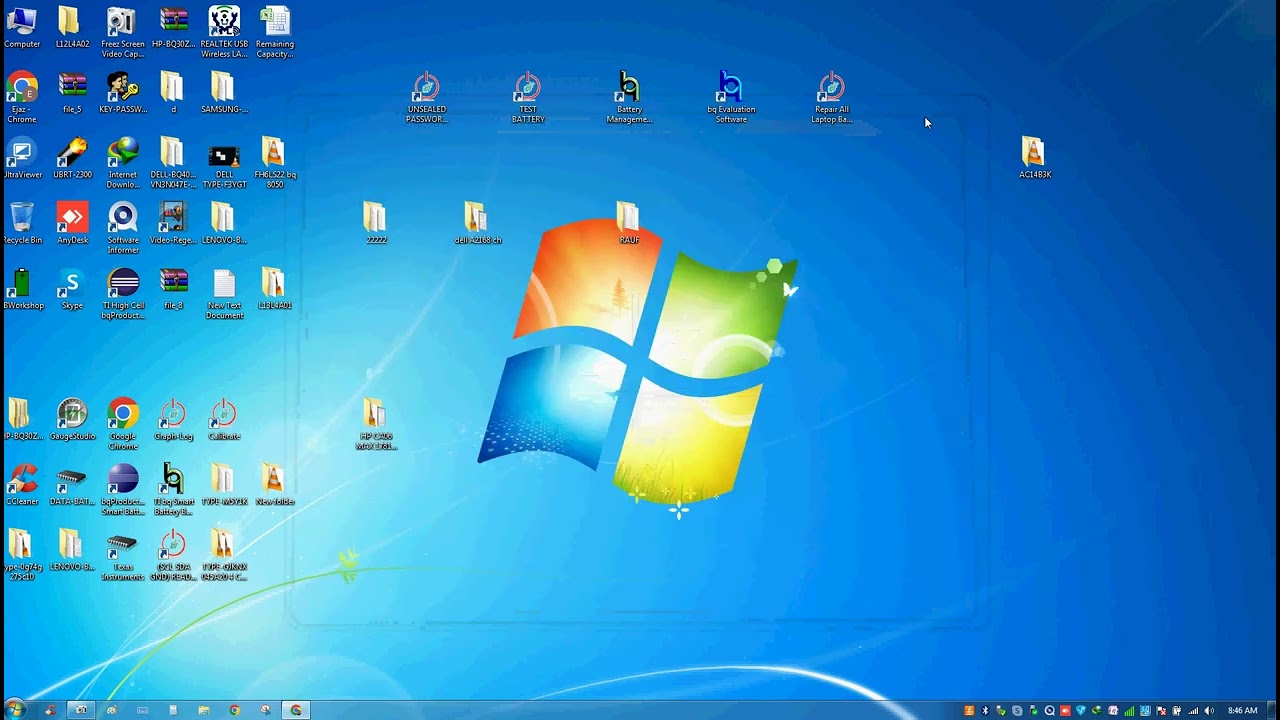Image resolution: width=1280 pixels, height=720 pixels.
Task: Open the L12L4A02 folder
Action: 71,28
